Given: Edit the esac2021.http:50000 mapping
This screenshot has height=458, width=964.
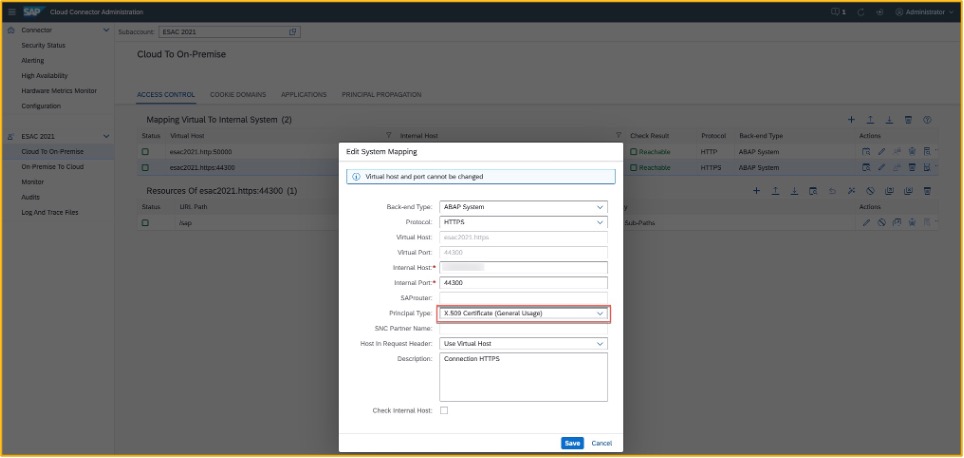Looking at the screenshot, I should coord(882,151).
